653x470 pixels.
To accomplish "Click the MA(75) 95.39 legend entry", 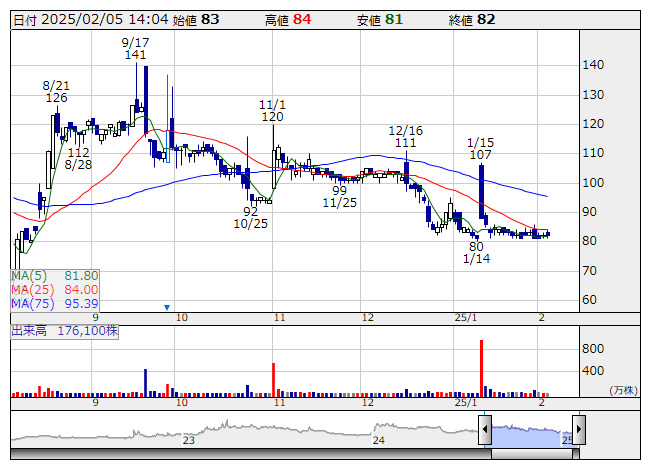I will click(55, 304).
